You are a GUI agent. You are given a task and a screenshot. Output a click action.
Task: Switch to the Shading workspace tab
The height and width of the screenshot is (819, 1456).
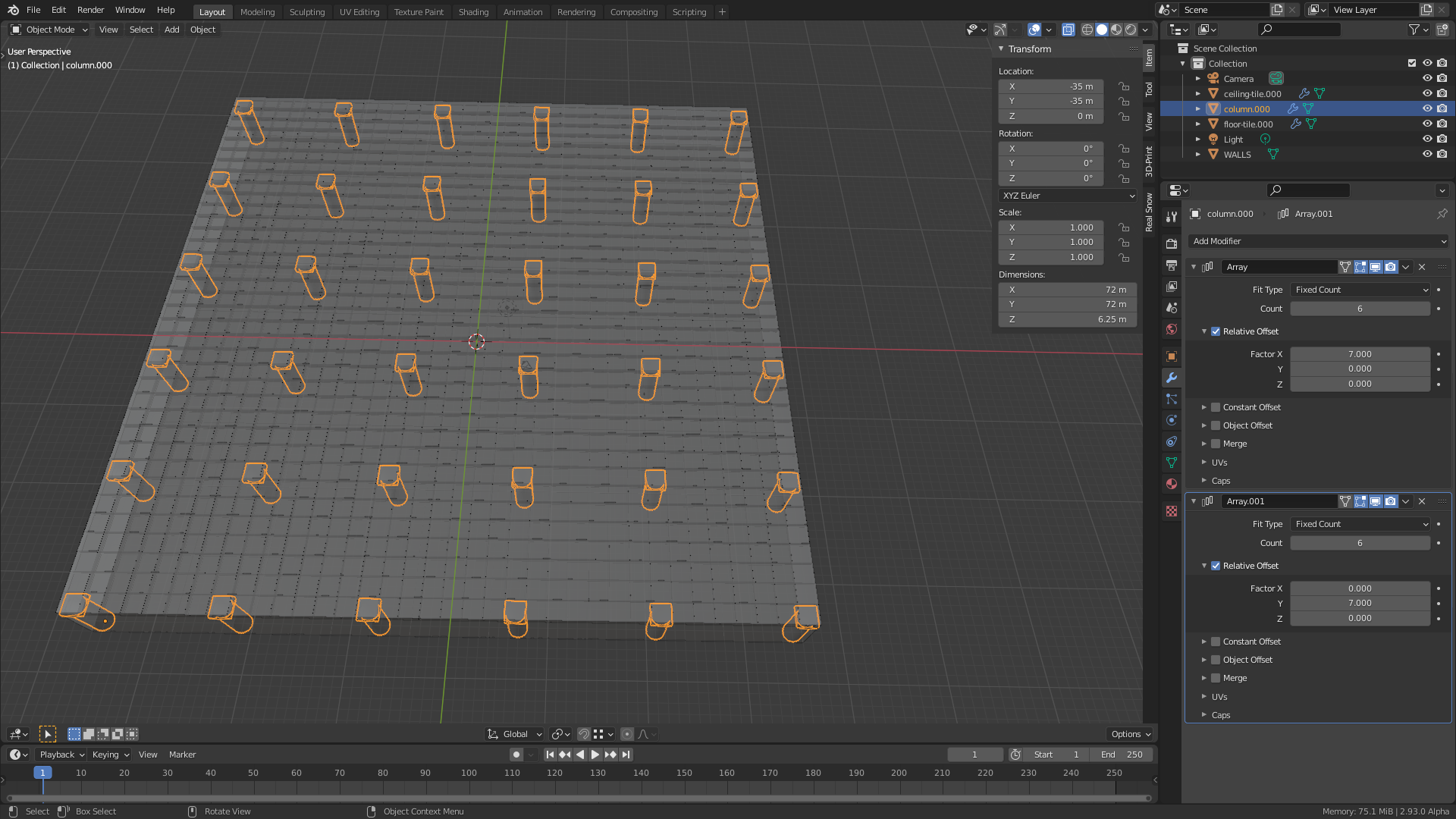(474, 11)
